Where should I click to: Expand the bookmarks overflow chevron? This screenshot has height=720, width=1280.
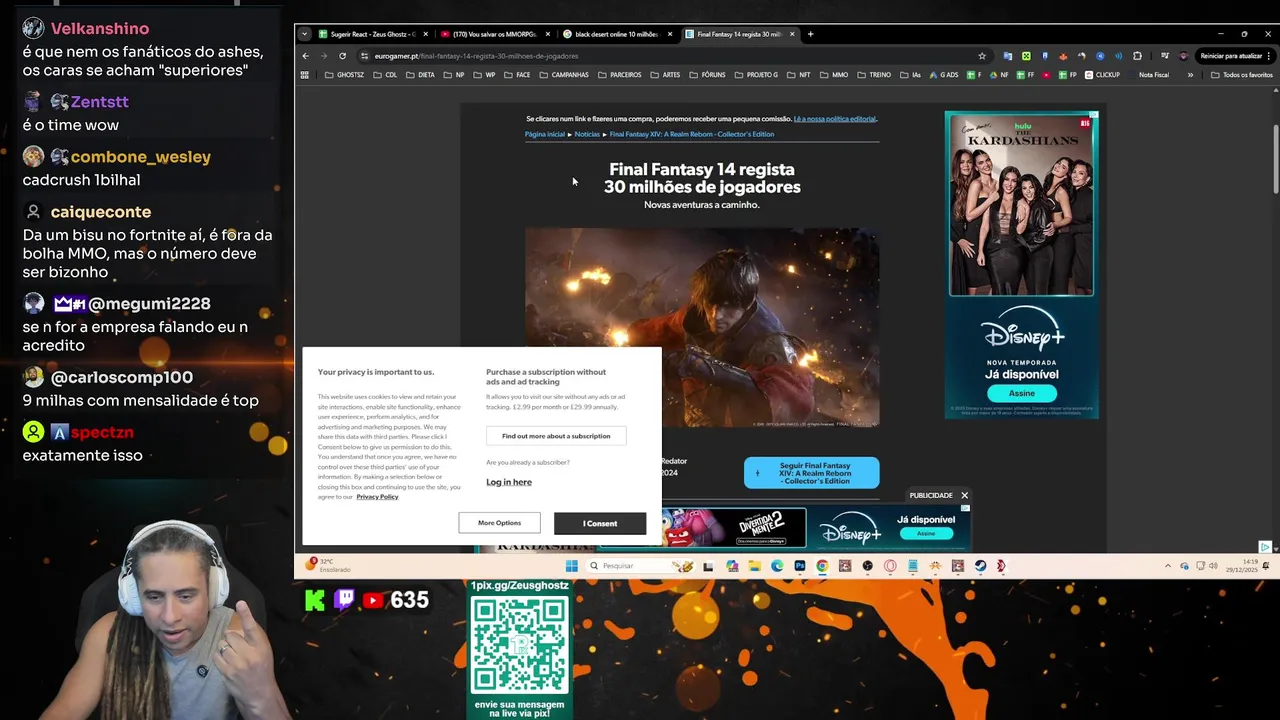1190,75
